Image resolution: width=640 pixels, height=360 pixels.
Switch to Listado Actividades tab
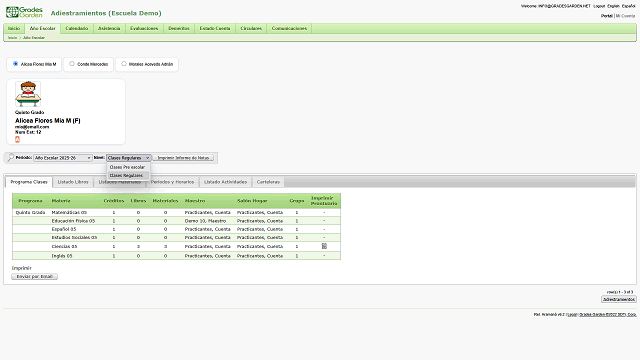pyautogui.click(x=225, y=182)
